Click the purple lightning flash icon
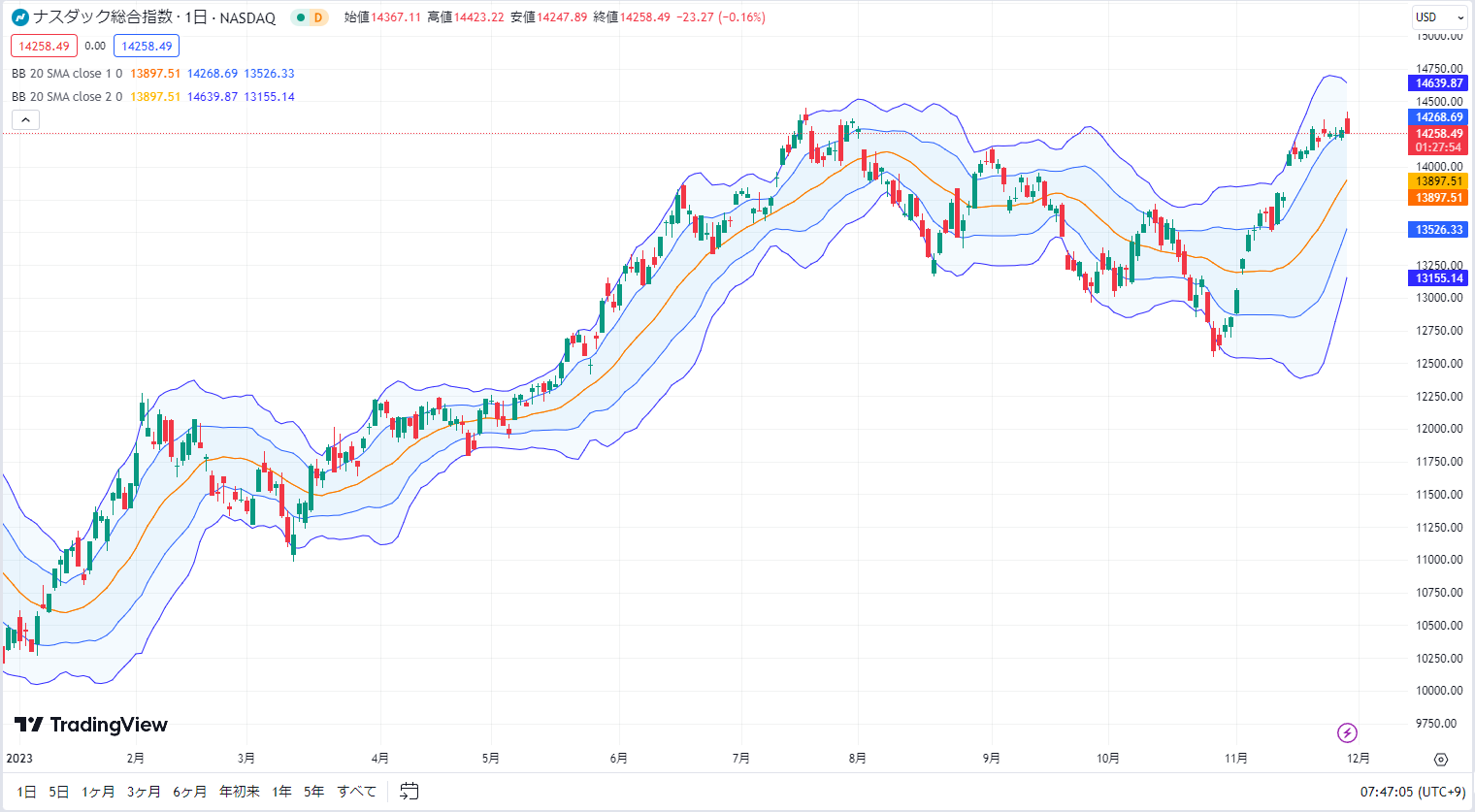The height and width of the screenshot is (812, 1475). [1347, 732]
